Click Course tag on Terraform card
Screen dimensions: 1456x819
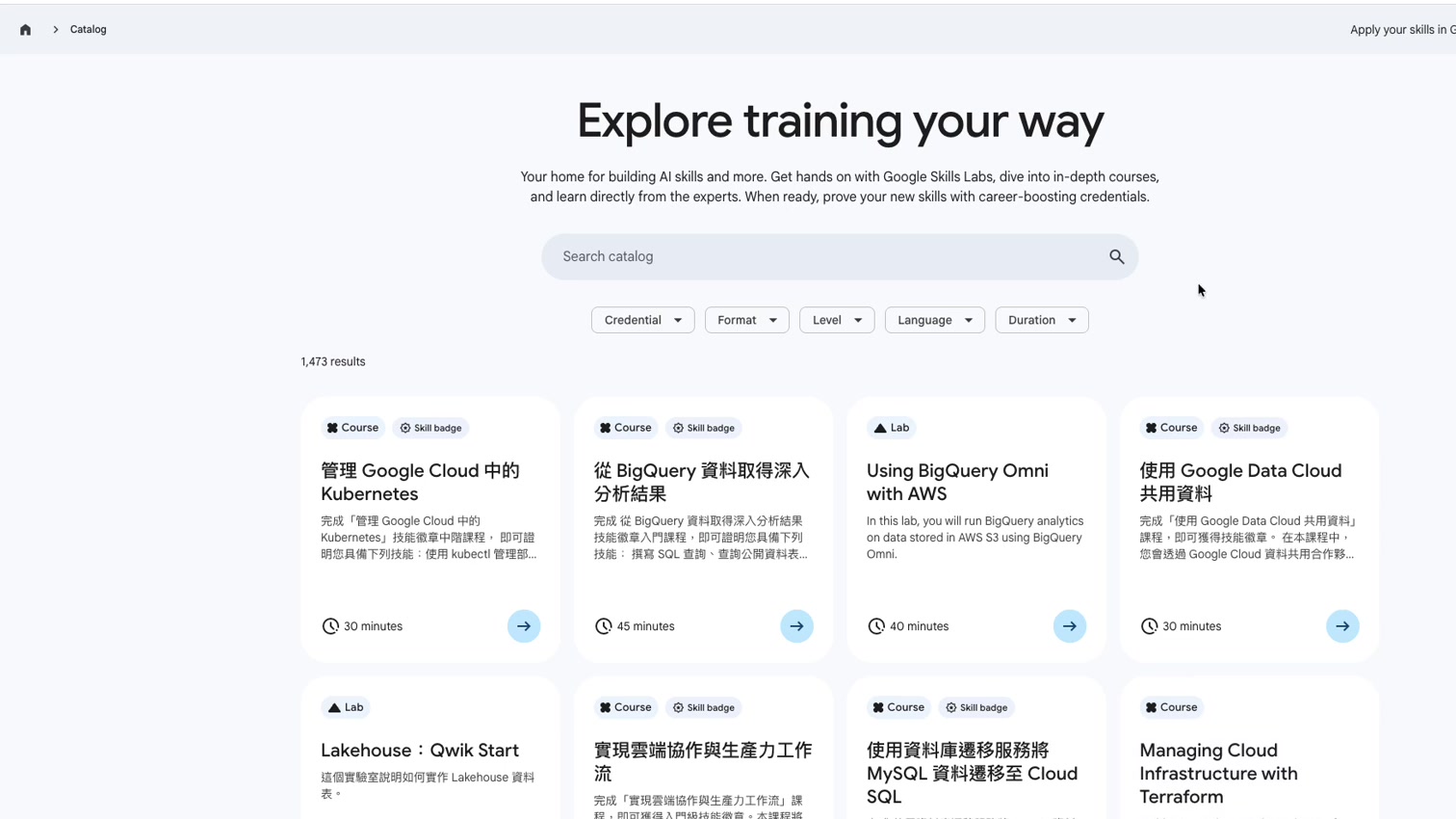[x=1172, y=707]
